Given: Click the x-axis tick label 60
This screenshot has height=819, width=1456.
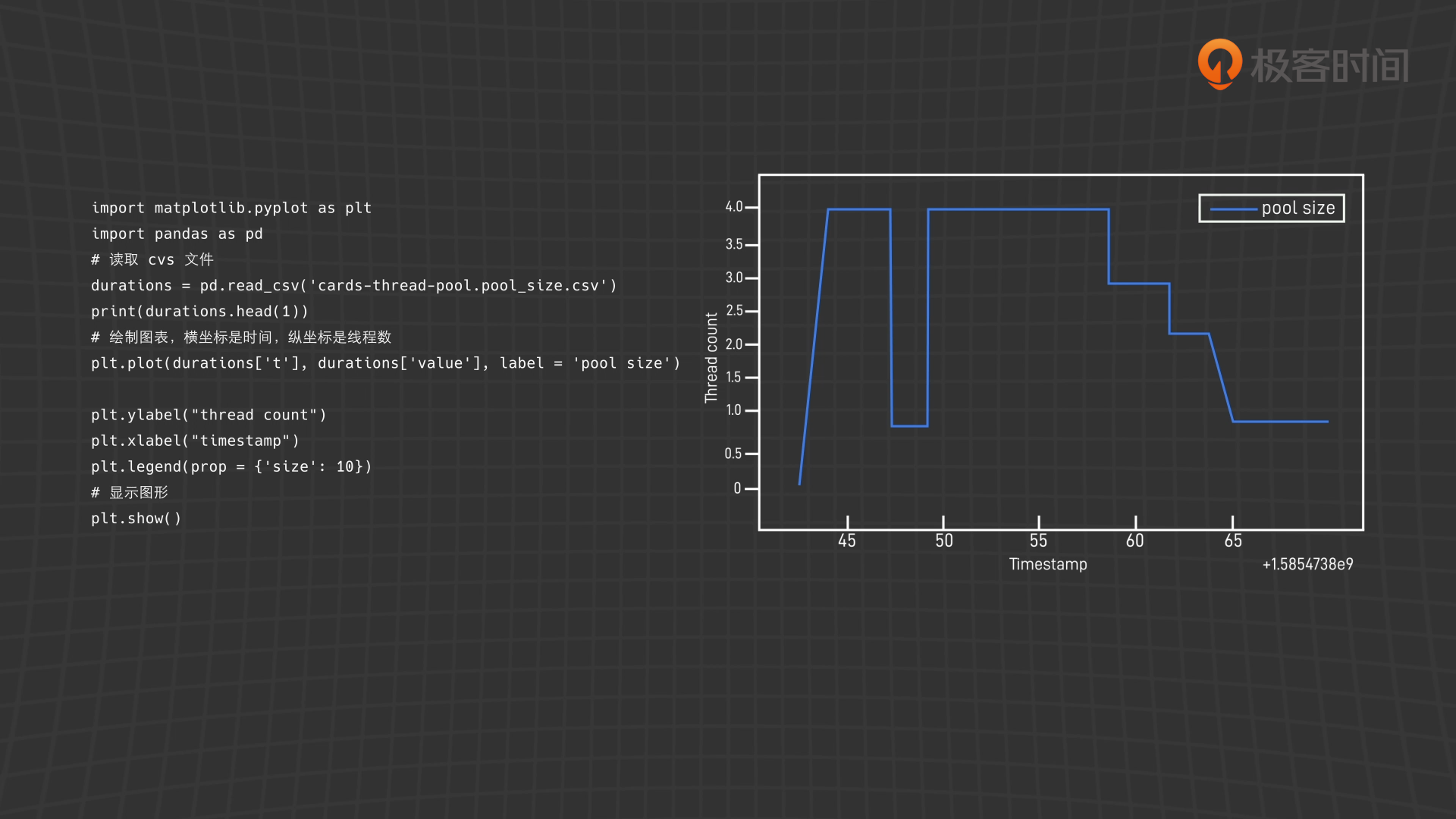Looking at the screenshot, I should [1134, 540].
